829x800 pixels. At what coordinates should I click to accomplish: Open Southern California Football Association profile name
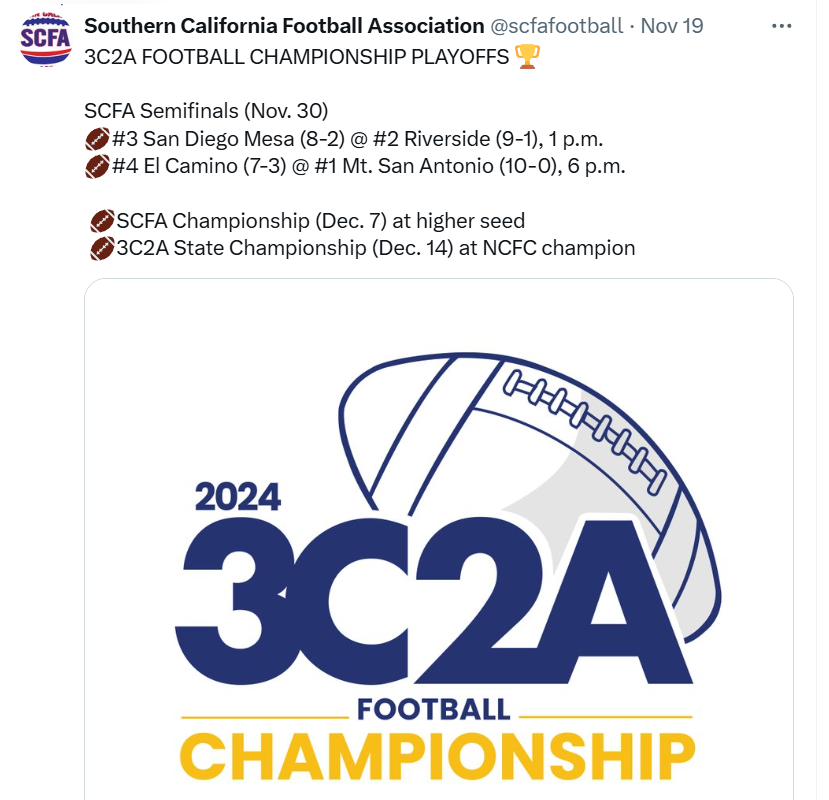[284, 26]
